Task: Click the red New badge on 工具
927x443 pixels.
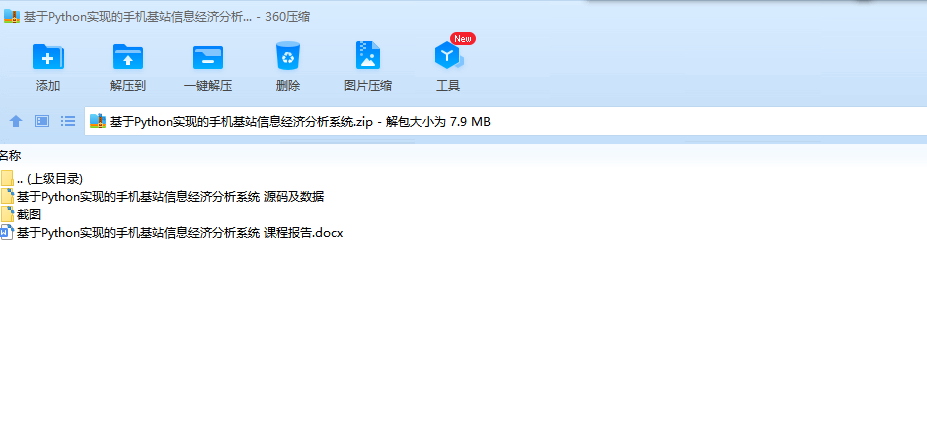Action: coord(463,38)
